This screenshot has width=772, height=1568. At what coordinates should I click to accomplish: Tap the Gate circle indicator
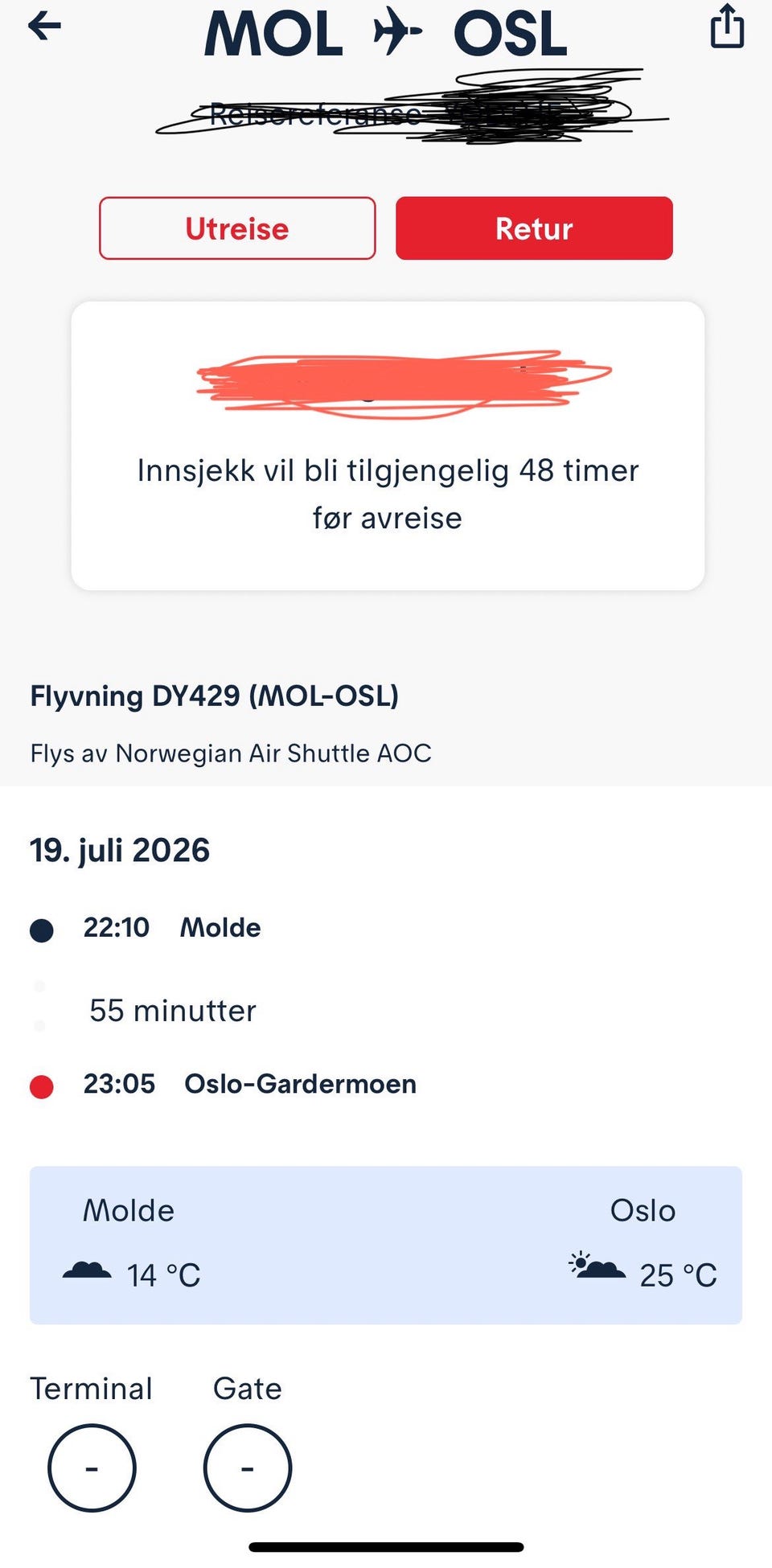(x=248, y=1468)
